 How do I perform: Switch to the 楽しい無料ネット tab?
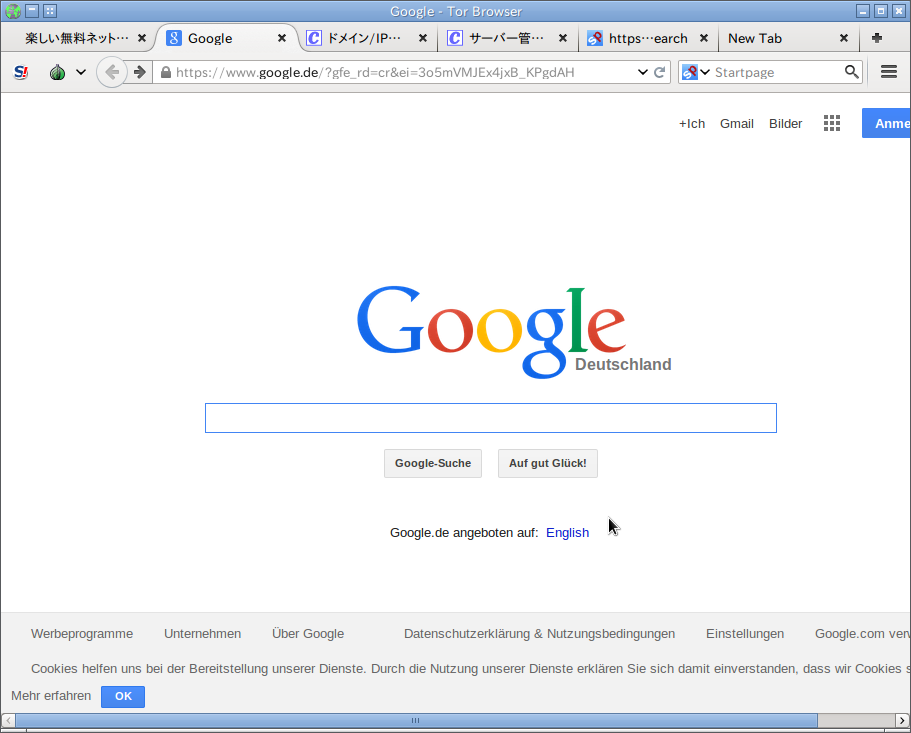[x=77, y=38]
